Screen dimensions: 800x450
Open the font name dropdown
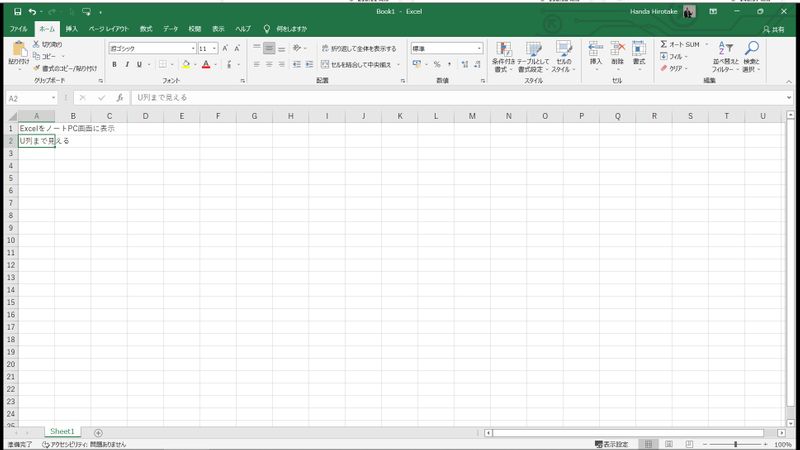[193, 48]
